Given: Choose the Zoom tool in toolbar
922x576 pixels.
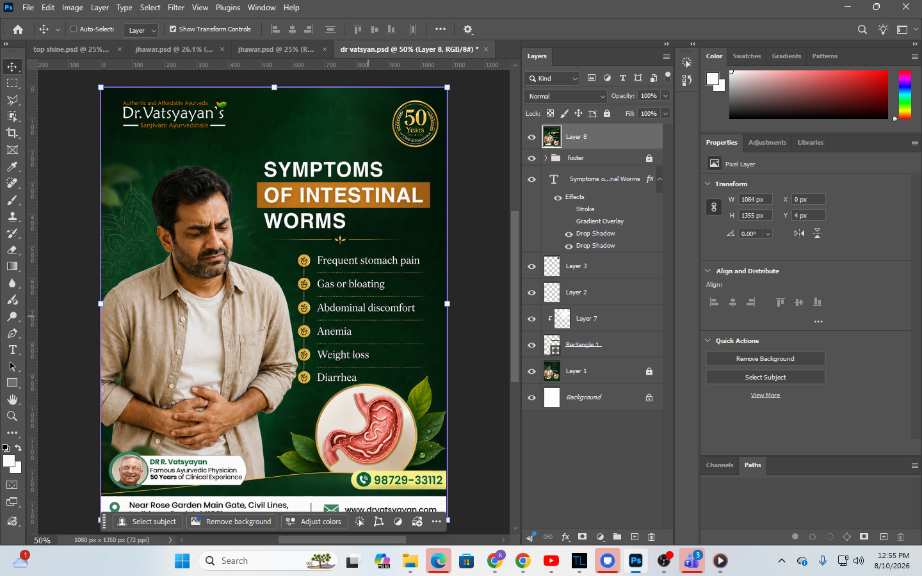Looking at the screenshot, I should 12,416.
